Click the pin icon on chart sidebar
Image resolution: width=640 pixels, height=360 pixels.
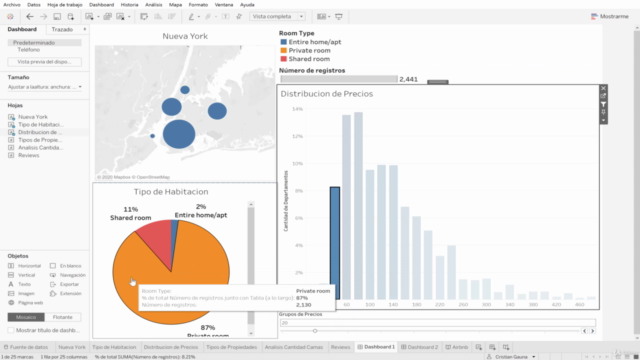click(x=603, y=112)
